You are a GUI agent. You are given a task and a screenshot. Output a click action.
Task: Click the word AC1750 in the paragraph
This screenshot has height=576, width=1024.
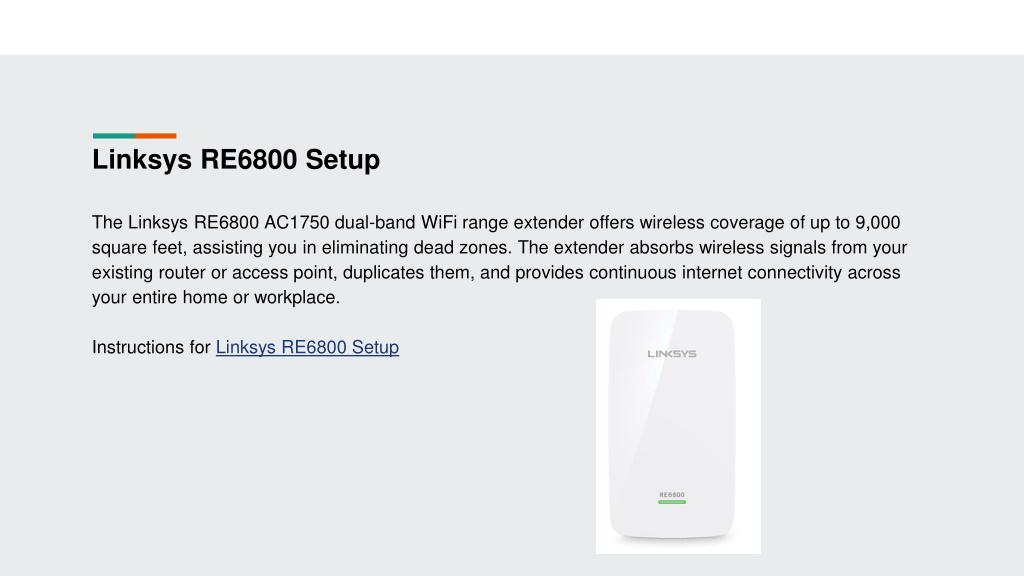296,223
